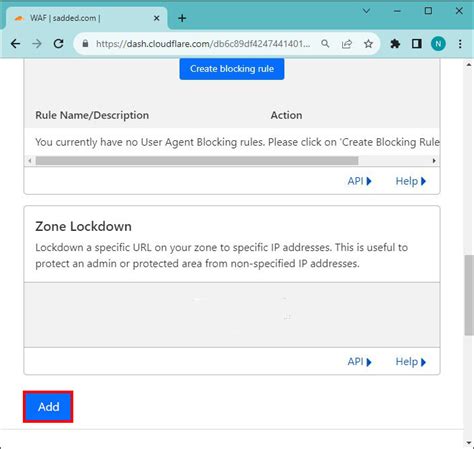Screen dimensions: 474x449
Task: Click the Action column header
Action: coord(286,115)
